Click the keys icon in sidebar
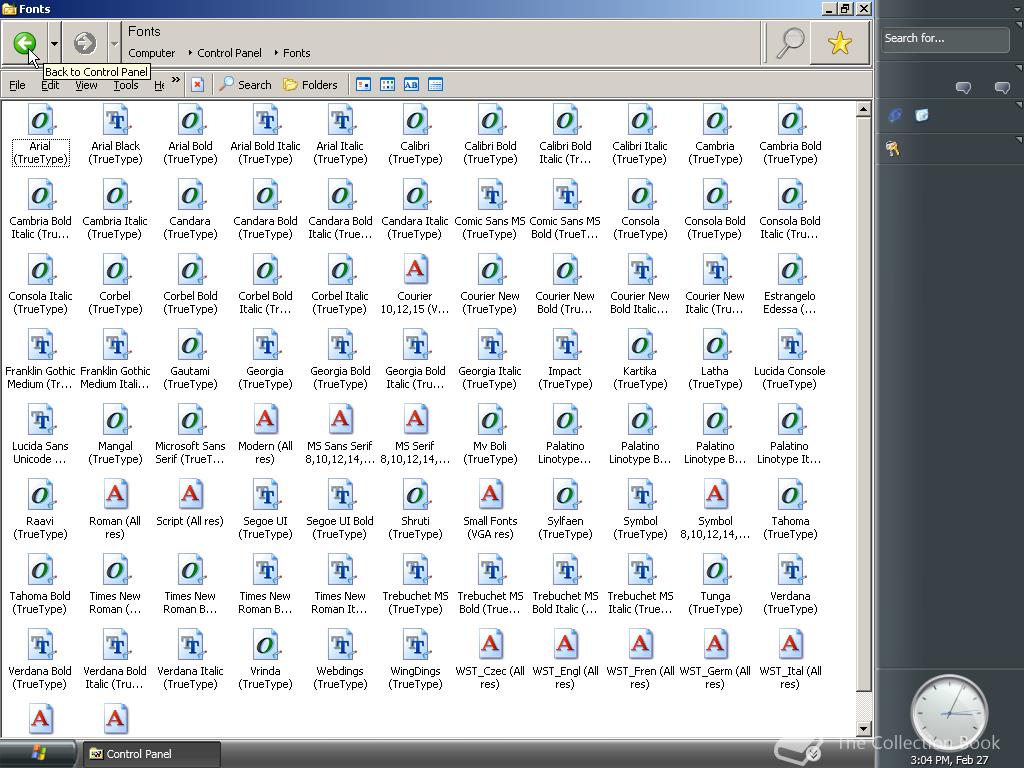Viewport: 1024px width, 768px height. 893,149
